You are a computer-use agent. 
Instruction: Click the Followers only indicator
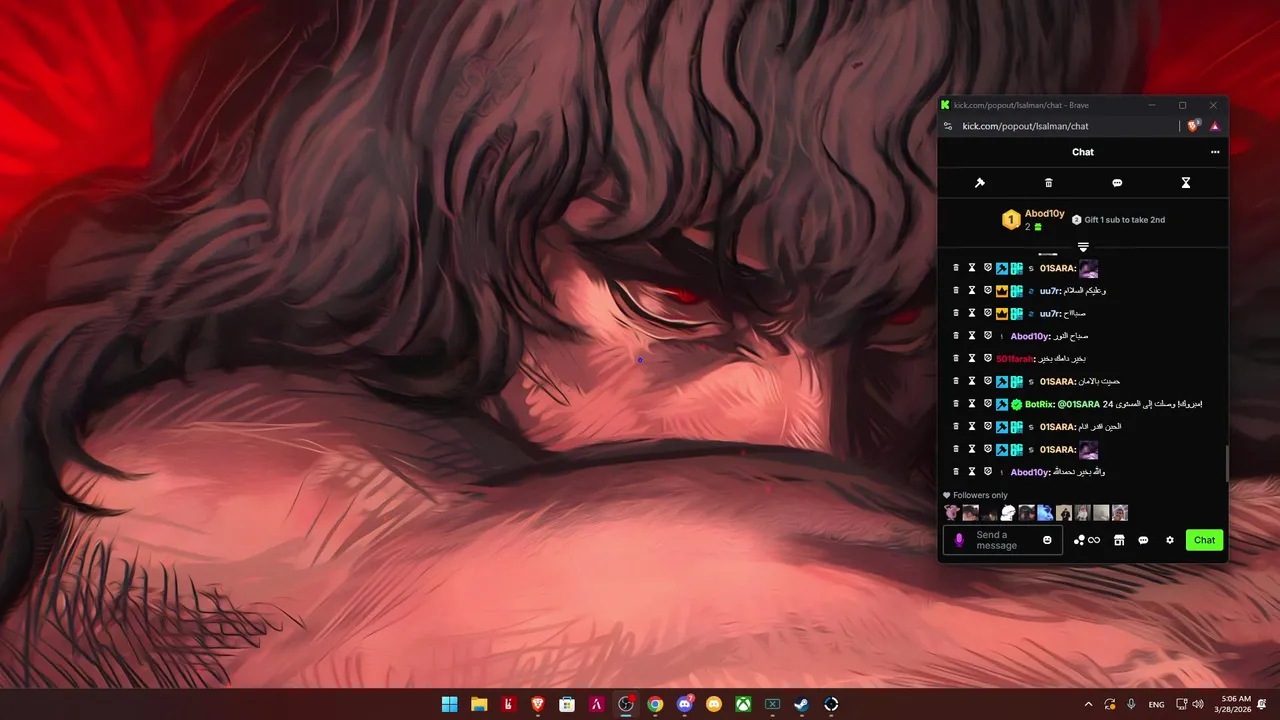tap(976, 495)
